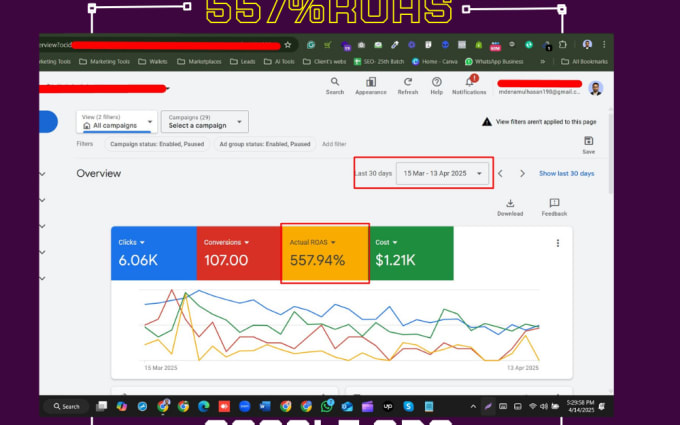Click the Task View icon in the taskbar
This screenshot has height=425, width=680.
click(101, 406)
